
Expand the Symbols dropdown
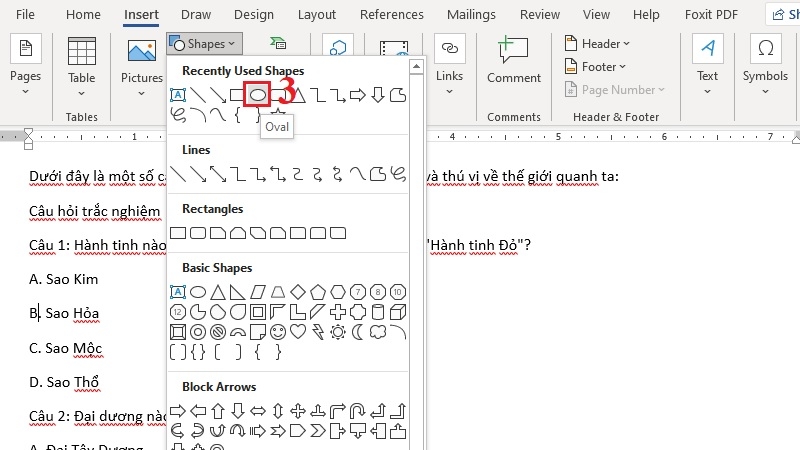click(765, 65)
